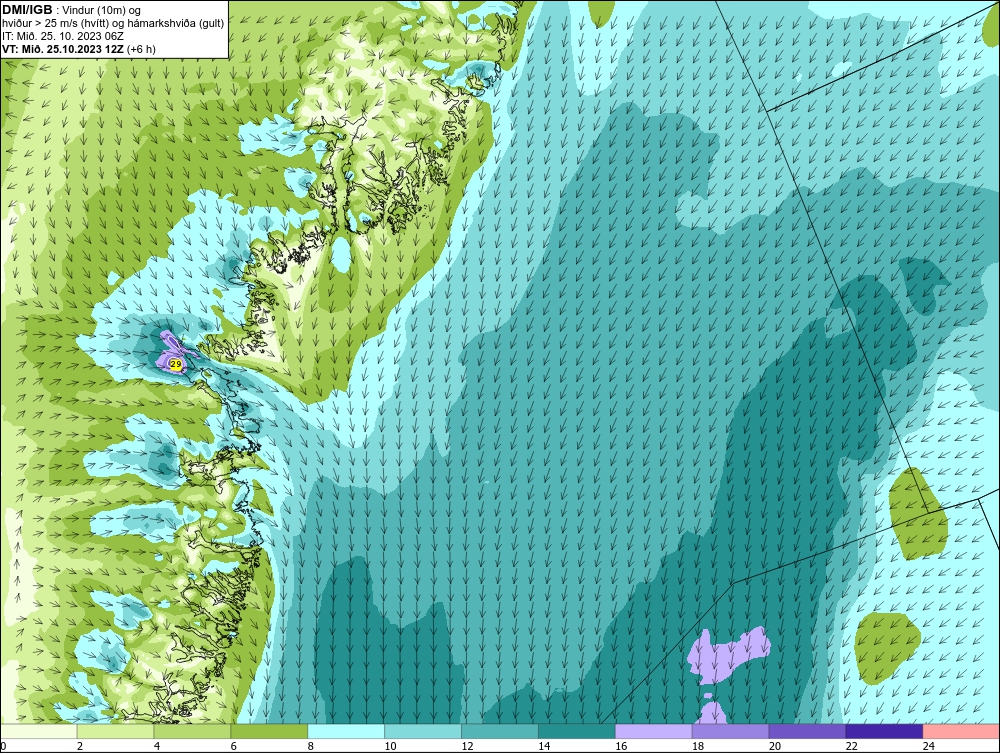The width and height of the screenshot is (1000, 753).
Task: Select the 18–20 m/s purple legend swatch
Action: [730, 731]
